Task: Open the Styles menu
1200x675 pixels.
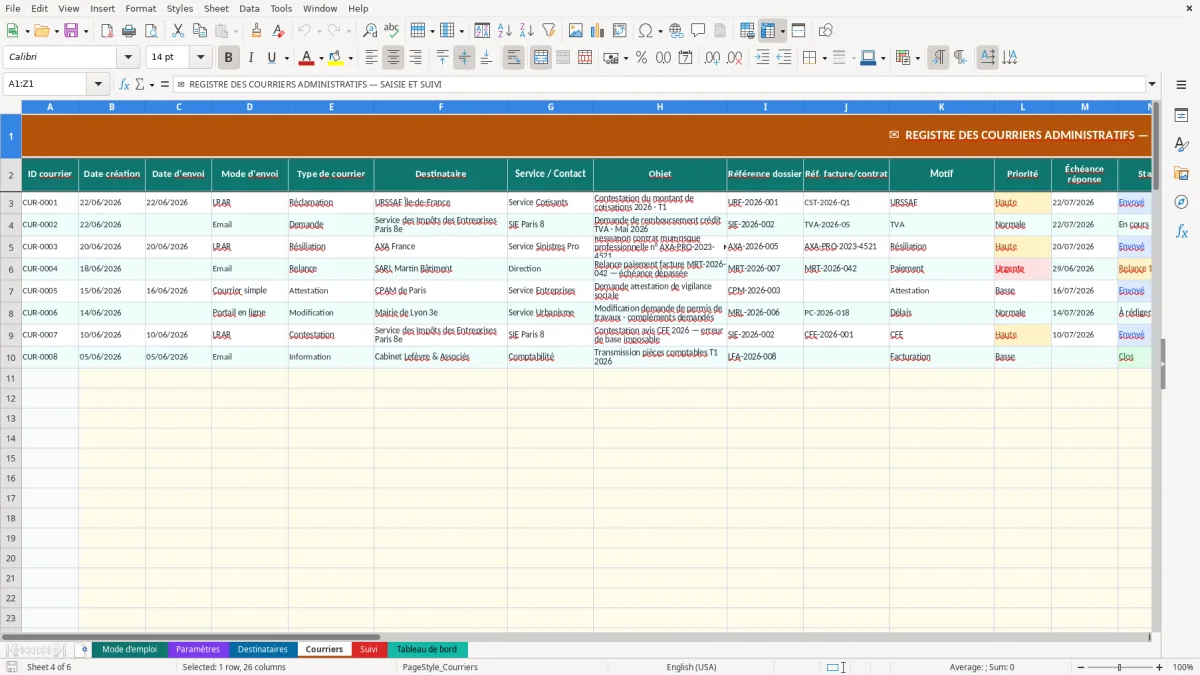Action: pyautogui.click(x=180, y=8)
